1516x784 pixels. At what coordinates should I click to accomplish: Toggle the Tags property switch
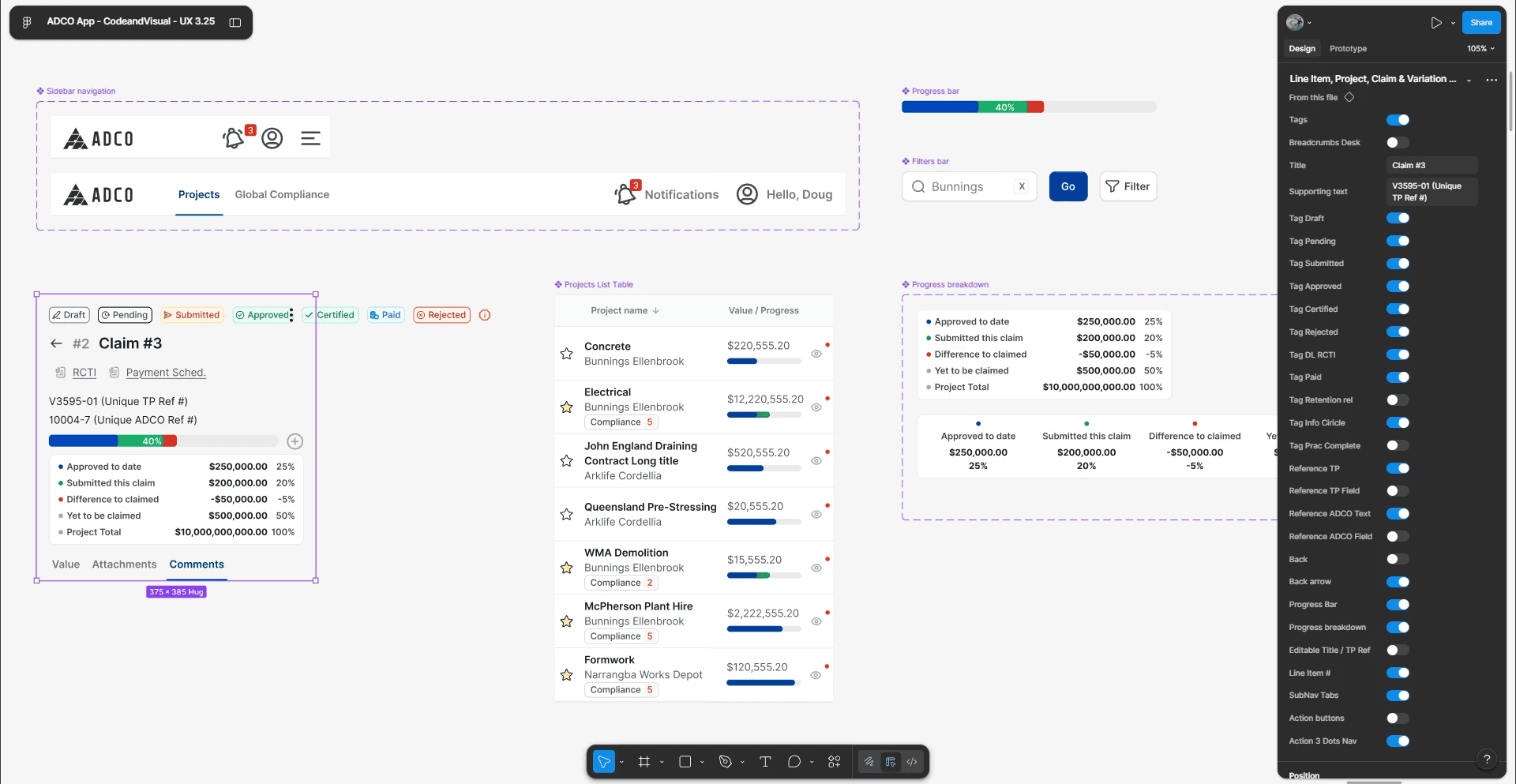tap(1398, 120)
